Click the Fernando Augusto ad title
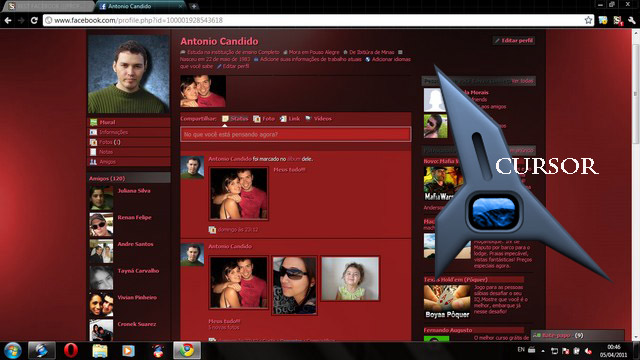This screenshot has width=640, height=360. click(x=448, y=330)
